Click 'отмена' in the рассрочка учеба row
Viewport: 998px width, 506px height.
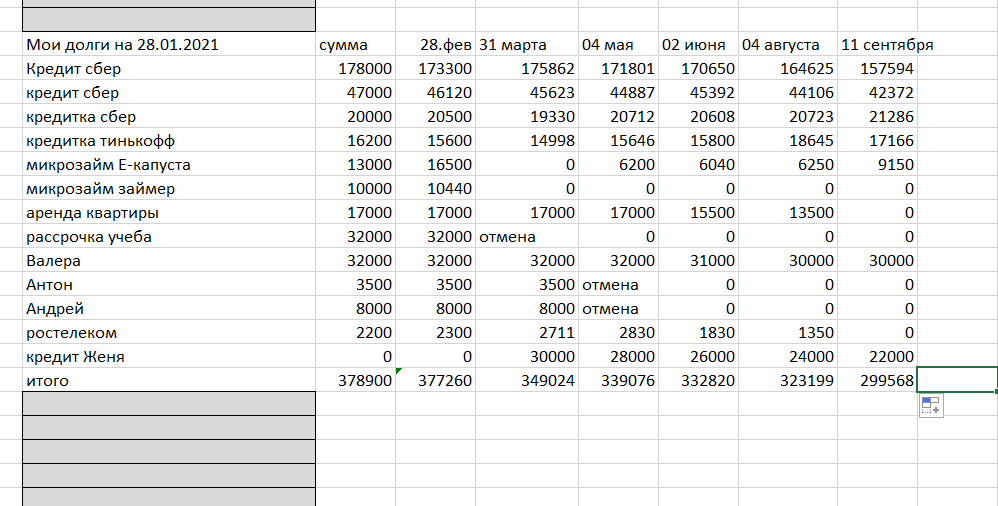(526, 236)
